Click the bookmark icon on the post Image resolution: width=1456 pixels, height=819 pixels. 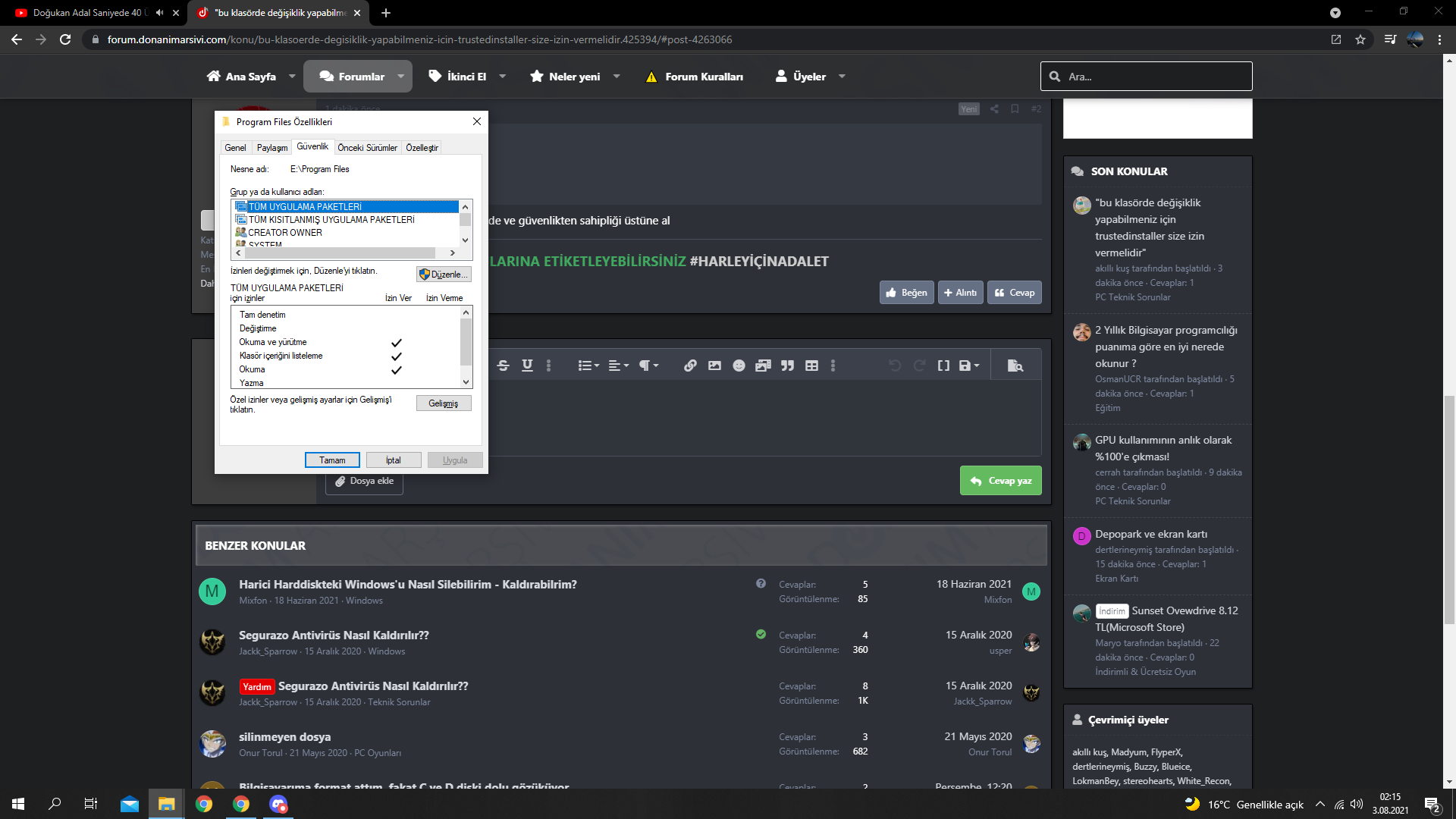[x=1015, y=109]
